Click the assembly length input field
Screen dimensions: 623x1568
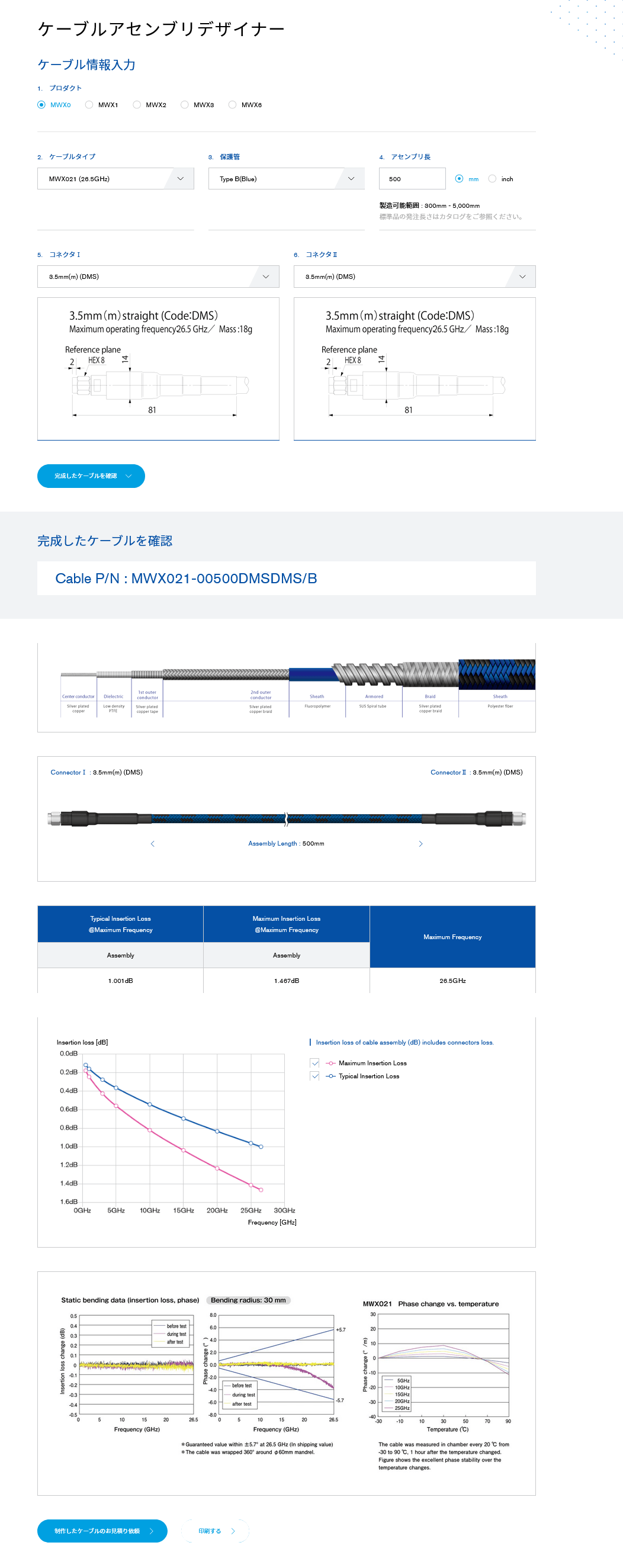pyautogui.click(x=412, y=179)
